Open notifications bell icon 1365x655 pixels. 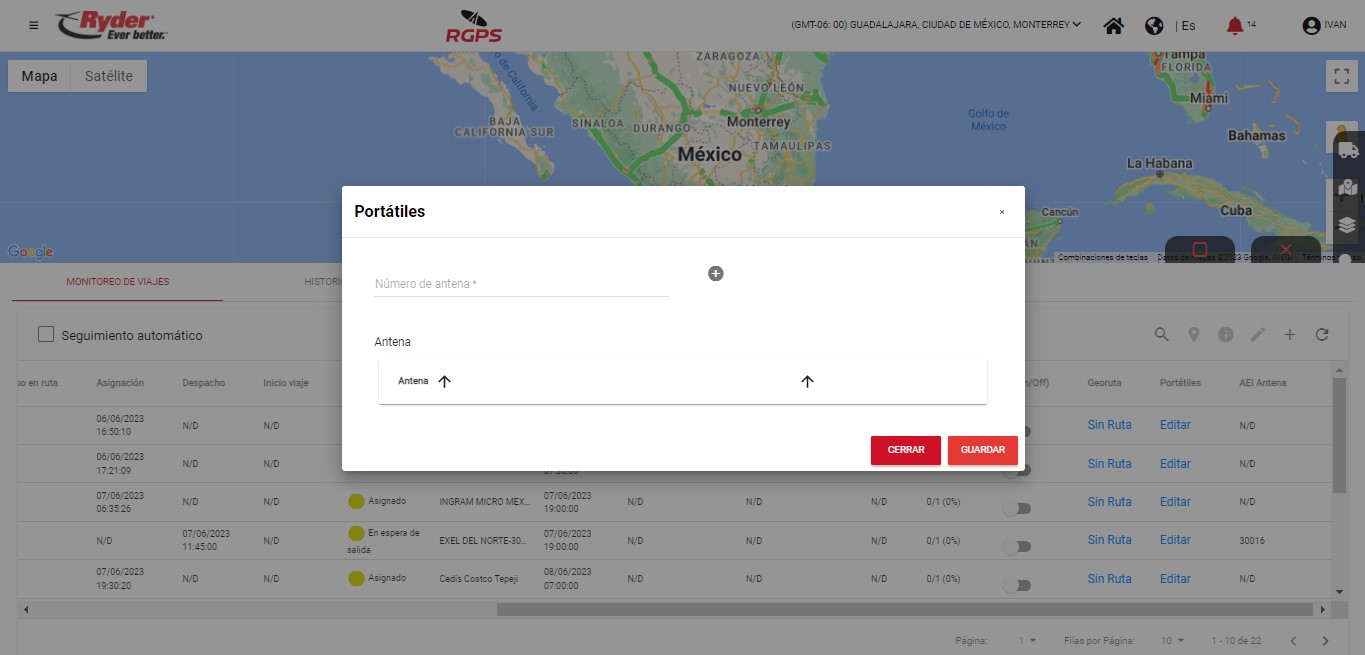1235,26
